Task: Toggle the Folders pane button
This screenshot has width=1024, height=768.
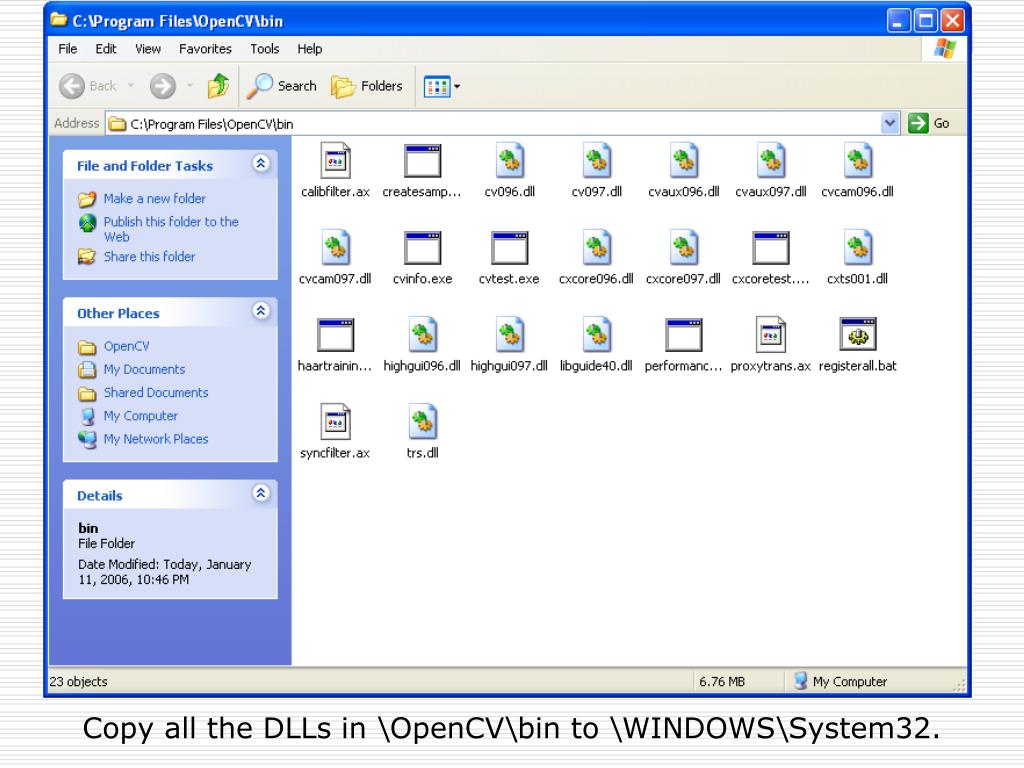Action: (366, 86)
